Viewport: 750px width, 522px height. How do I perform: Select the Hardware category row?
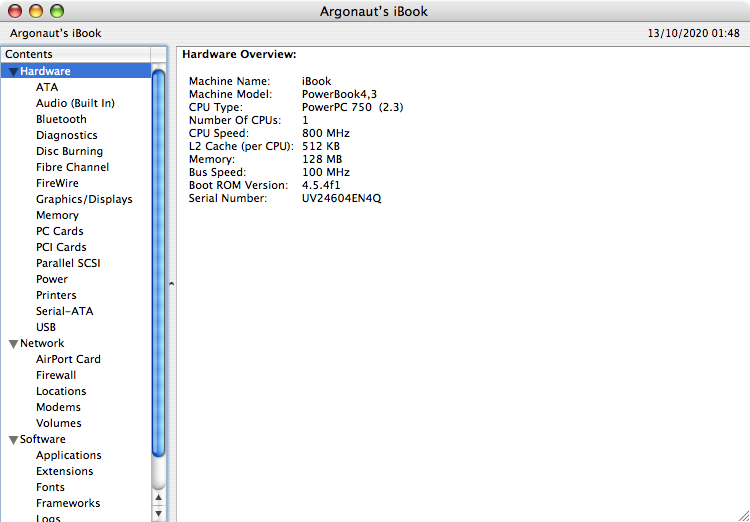point(76,71)
